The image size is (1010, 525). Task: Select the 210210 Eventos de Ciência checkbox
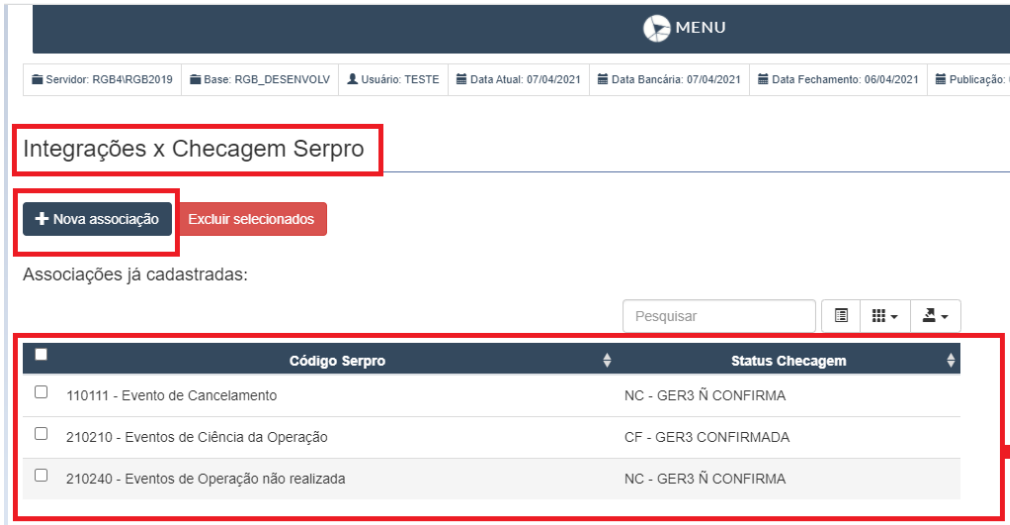point(41,435)
